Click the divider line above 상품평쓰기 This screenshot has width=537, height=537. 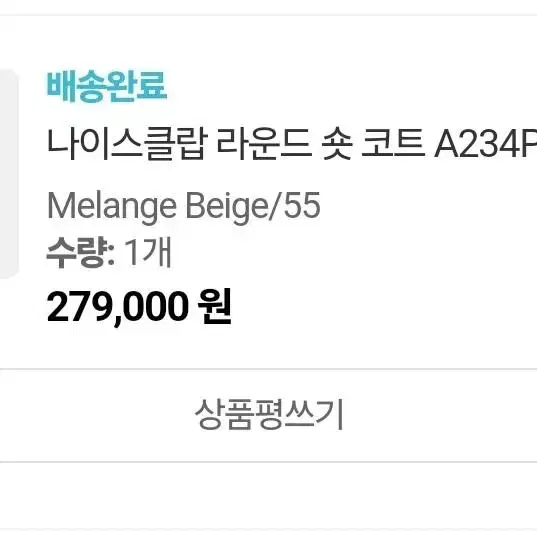pos(268,369)
